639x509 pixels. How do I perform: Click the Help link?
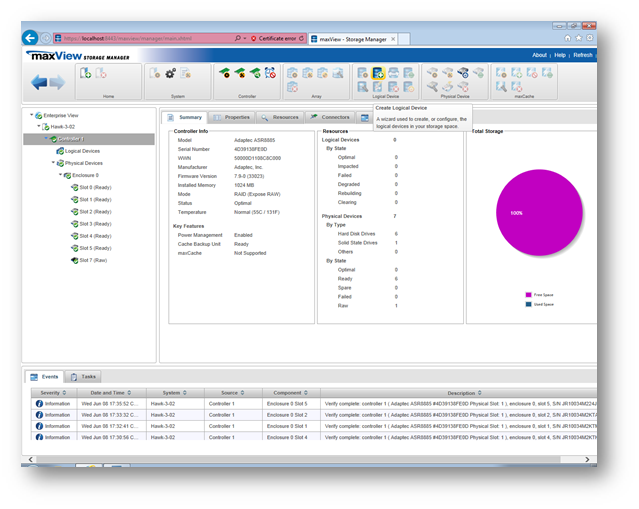pos(560,55)
